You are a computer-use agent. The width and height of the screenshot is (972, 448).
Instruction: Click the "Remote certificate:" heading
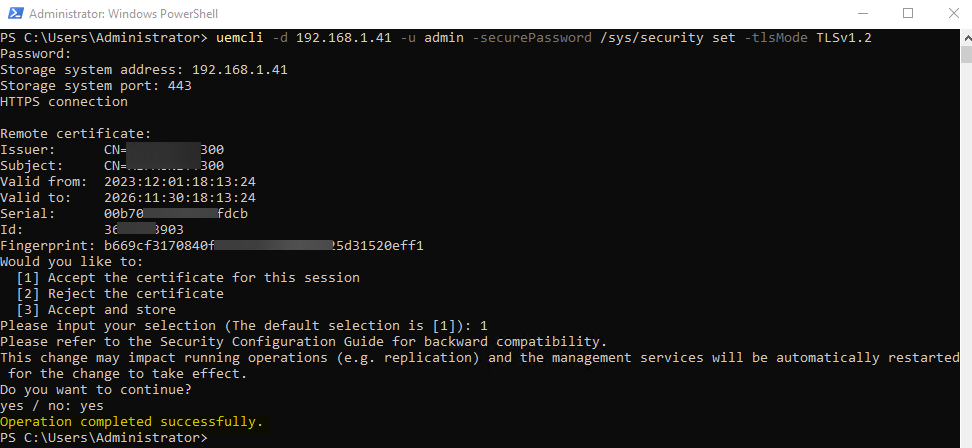pos(76,134)
